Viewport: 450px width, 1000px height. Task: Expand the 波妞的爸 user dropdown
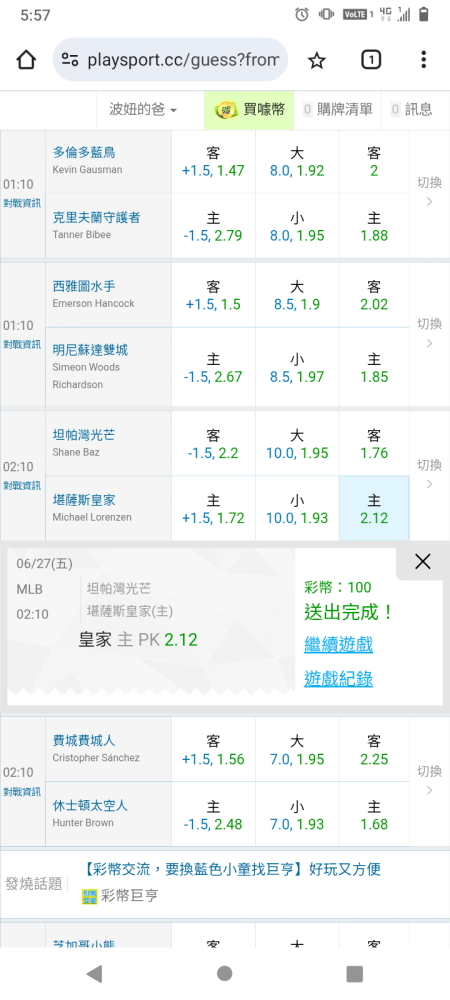[143, 110]
